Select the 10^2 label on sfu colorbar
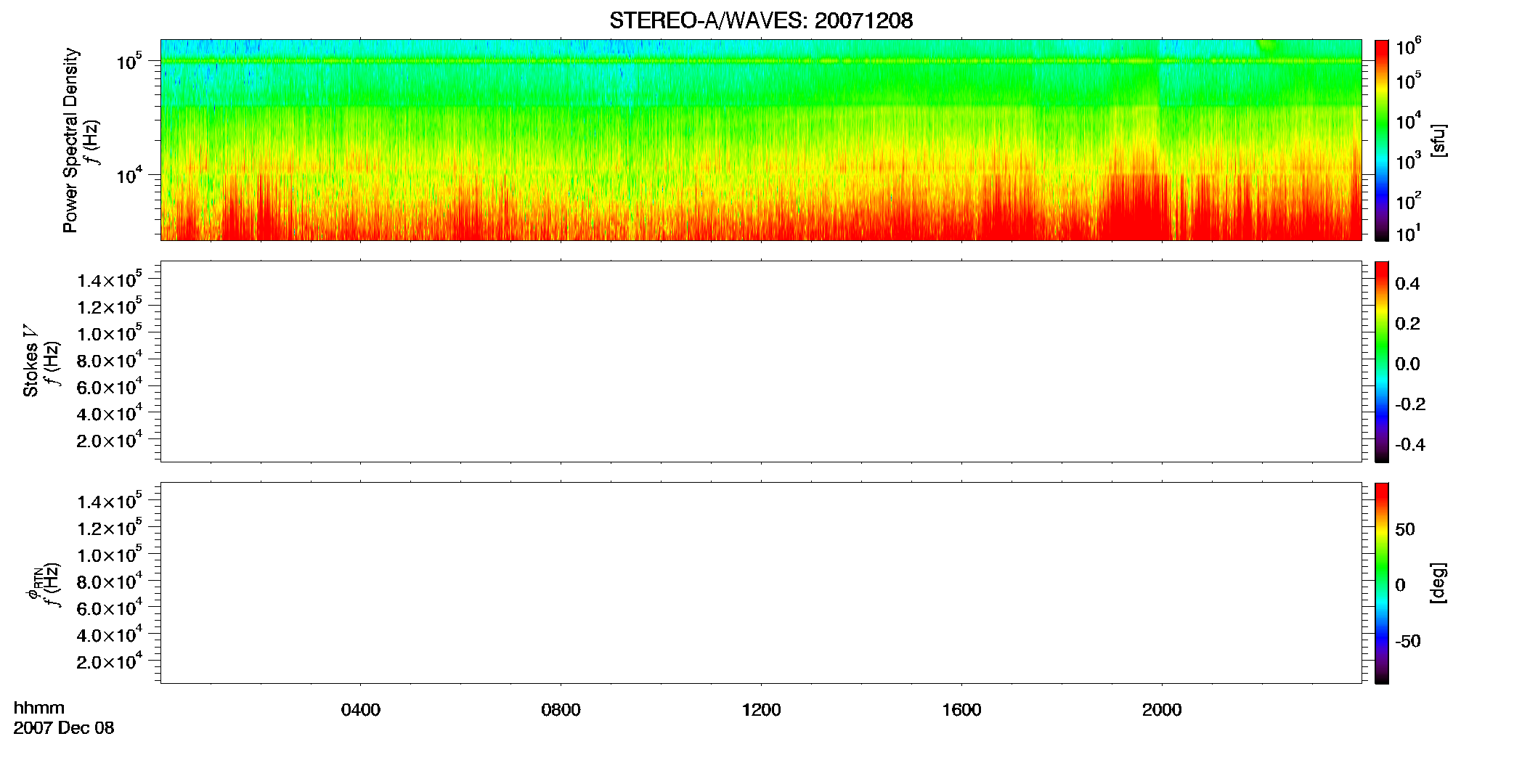1522x784 pixels. tap(1408, 200)
